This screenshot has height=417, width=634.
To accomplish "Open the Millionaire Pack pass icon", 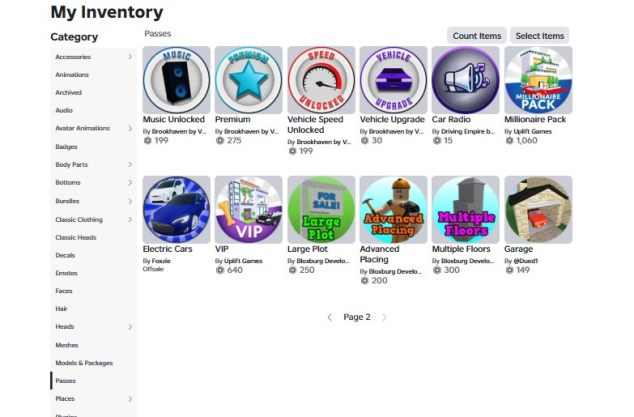I will tap(538, 80).
